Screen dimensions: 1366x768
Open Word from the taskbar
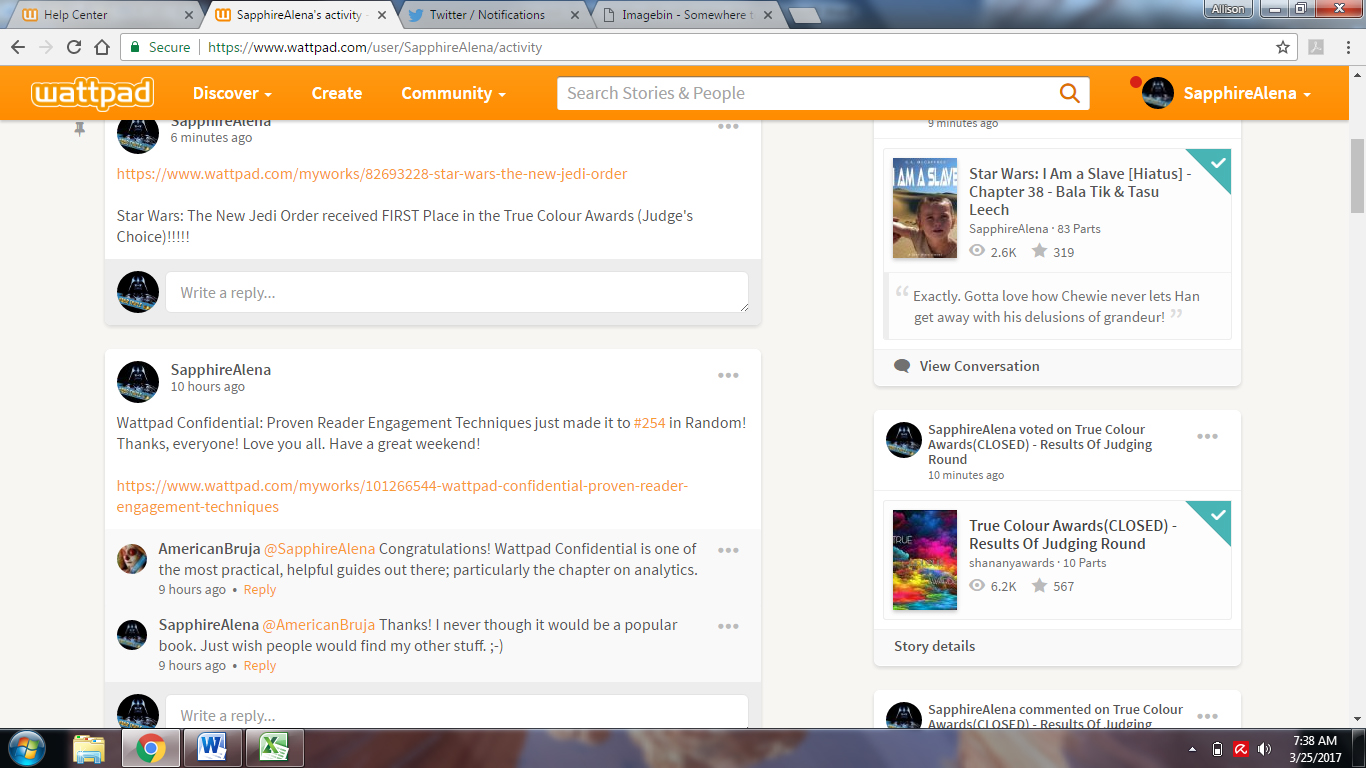tap(212, 748)
